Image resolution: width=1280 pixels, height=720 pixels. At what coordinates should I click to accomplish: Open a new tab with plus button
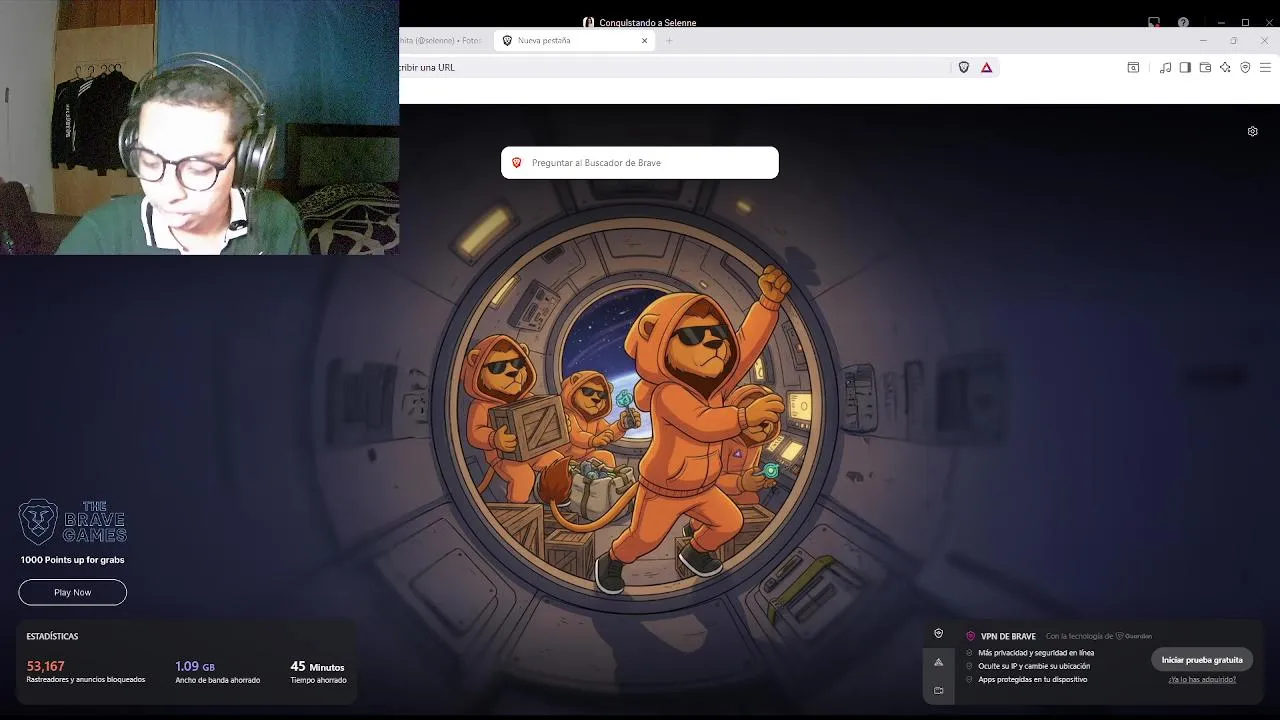(x=669, y=41)
